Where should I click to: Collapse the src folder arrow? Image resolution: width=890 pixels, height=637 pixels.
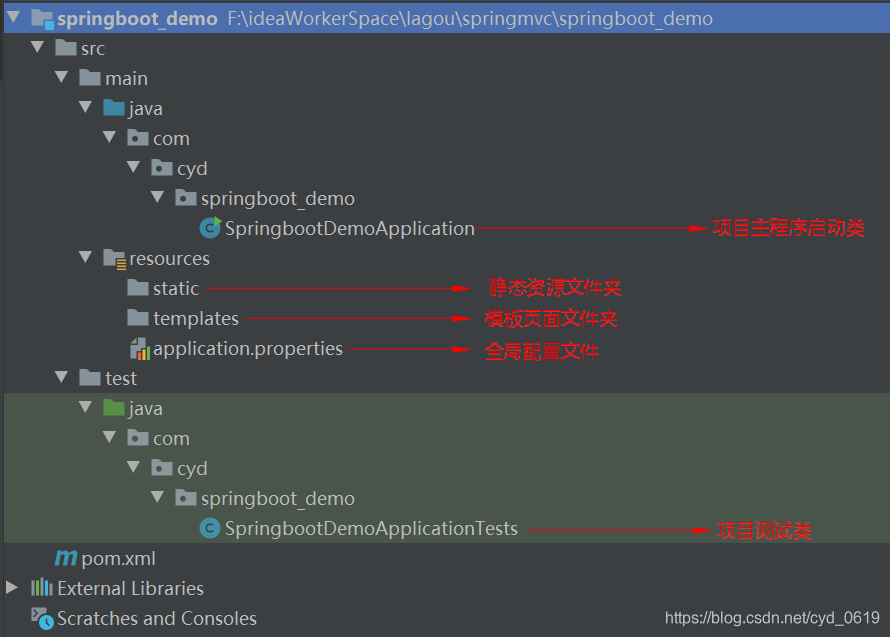[x=37, y=48]
